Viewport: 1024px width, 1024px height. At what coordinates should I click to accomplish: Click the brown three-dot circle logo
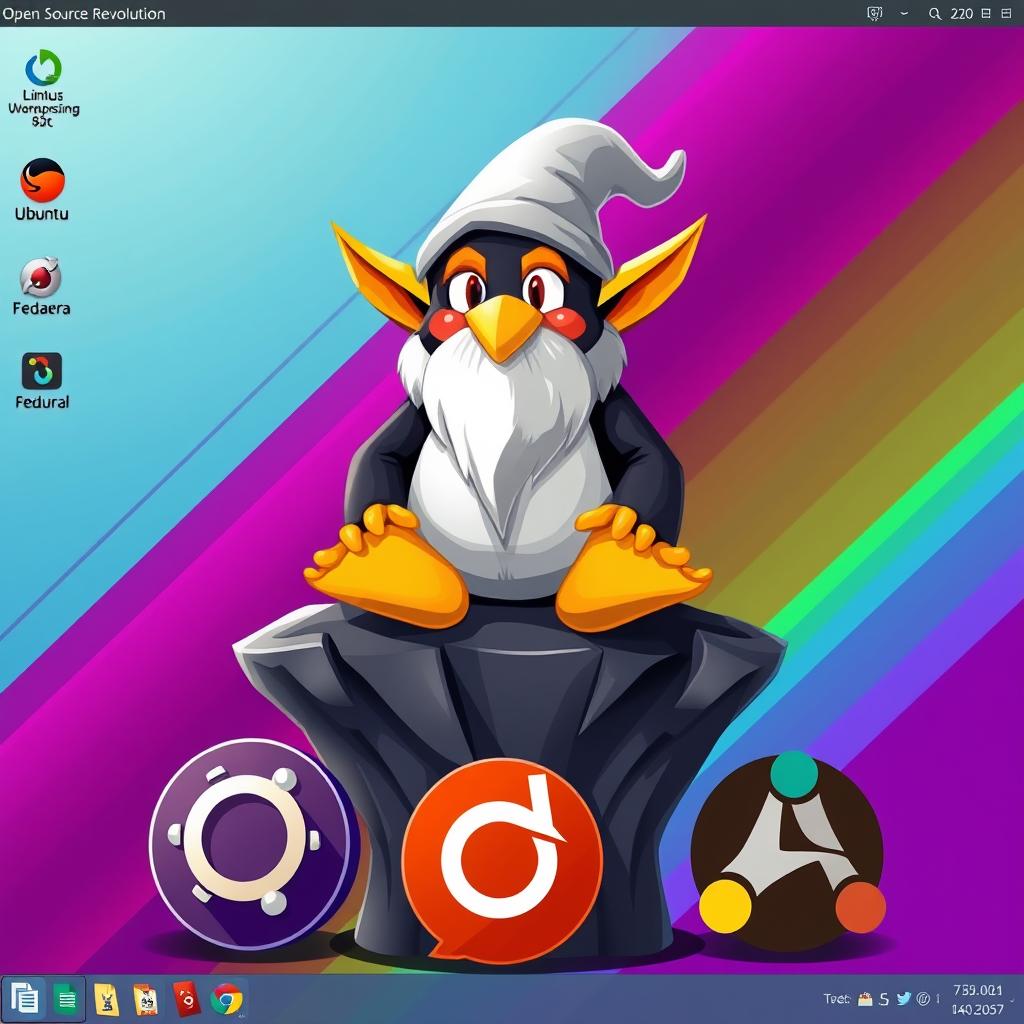788,851
